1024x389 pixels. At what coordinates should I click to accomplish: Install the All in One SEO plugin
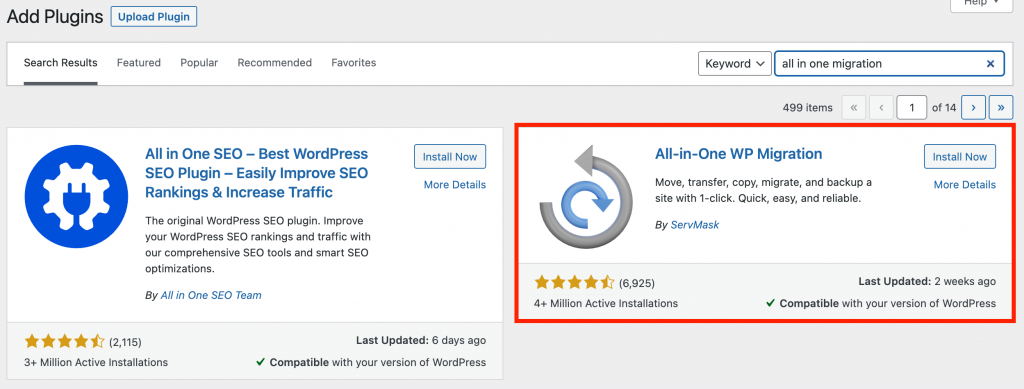(450, 157)
